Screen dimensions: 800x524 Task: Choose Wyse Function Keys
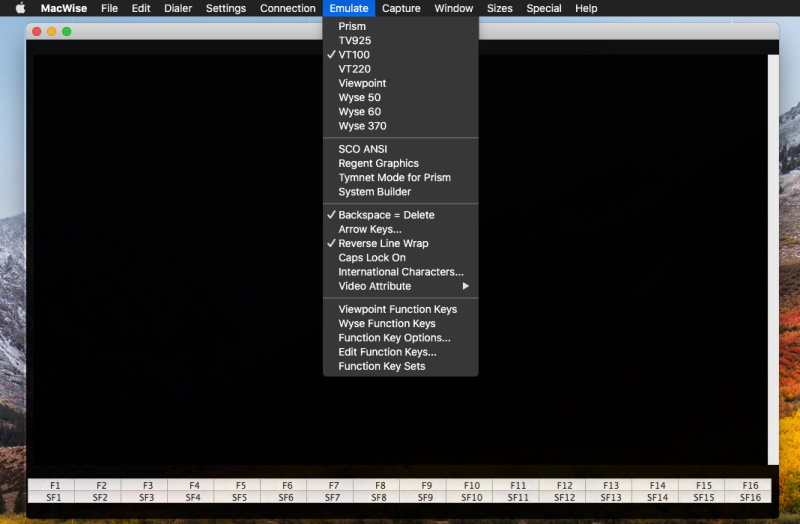pos(401,323)
